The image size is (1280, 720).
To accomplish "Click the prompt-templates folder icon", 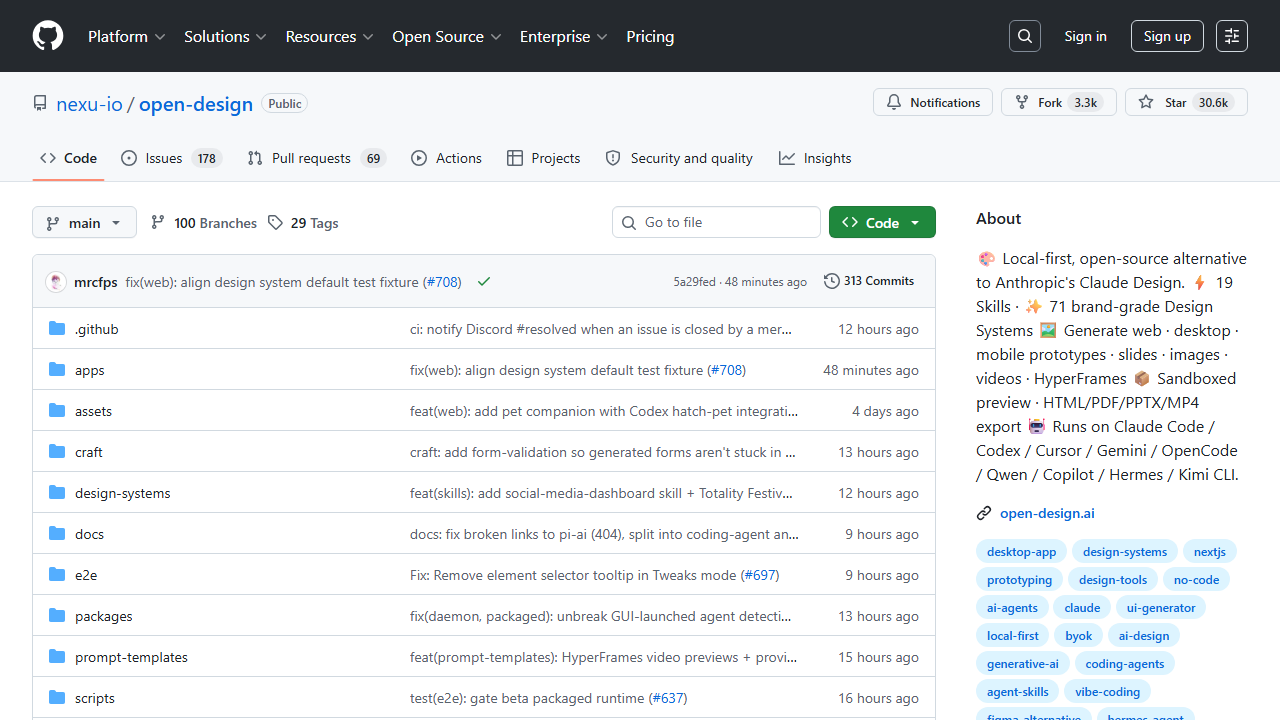I will (x=57, y=657).
